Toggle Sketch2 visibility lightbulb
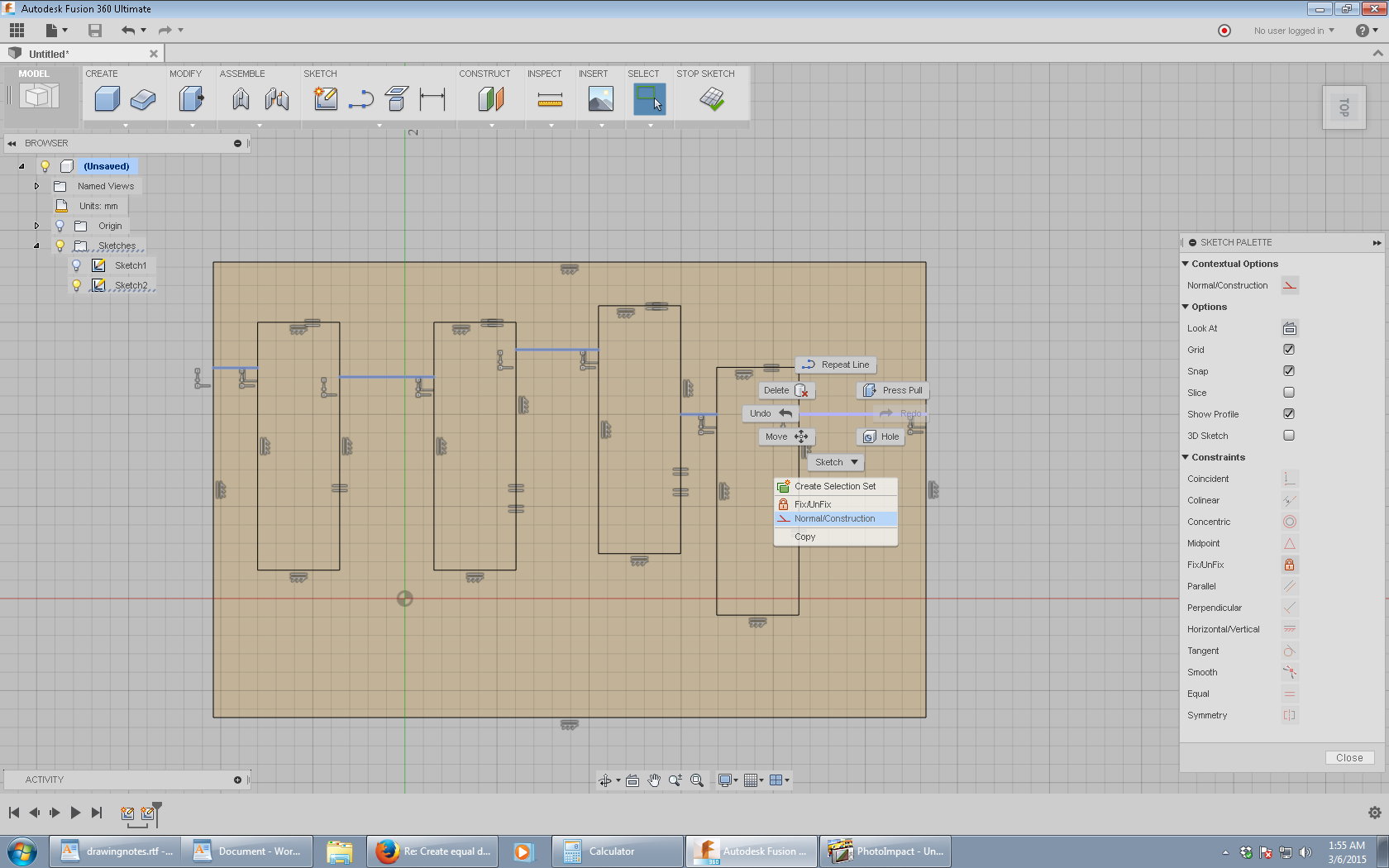1389x868 pixels. (76, 285)
